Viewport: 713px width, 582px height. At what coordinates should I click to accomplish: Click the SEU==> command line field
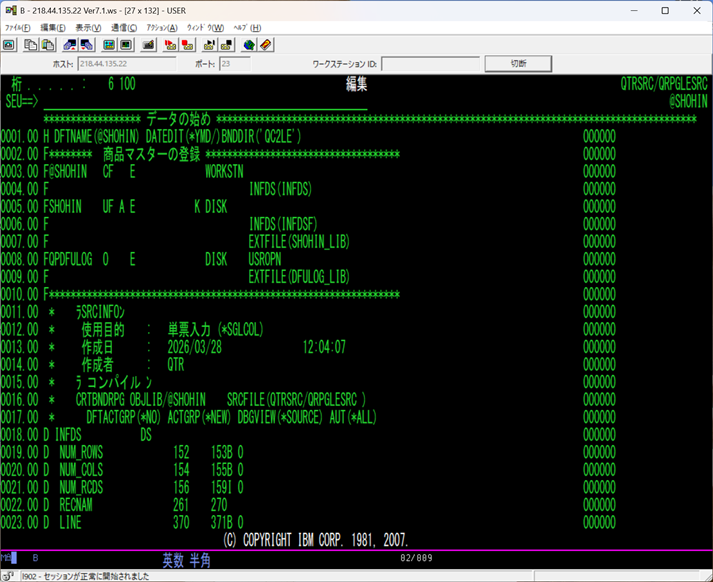pos(200,101)
